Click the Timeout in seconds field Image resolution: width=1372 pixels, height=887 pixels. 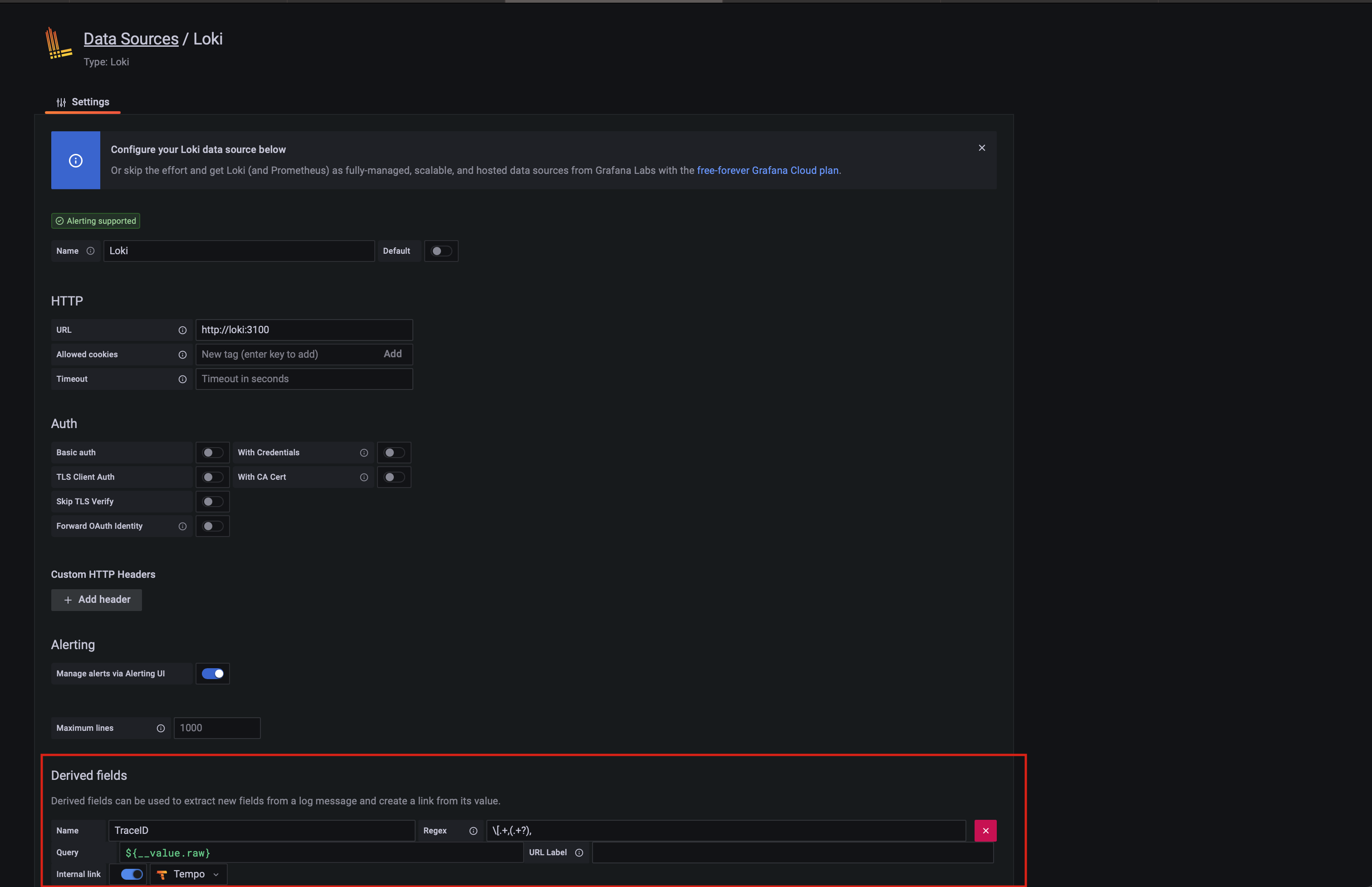(x=304, y=379)
